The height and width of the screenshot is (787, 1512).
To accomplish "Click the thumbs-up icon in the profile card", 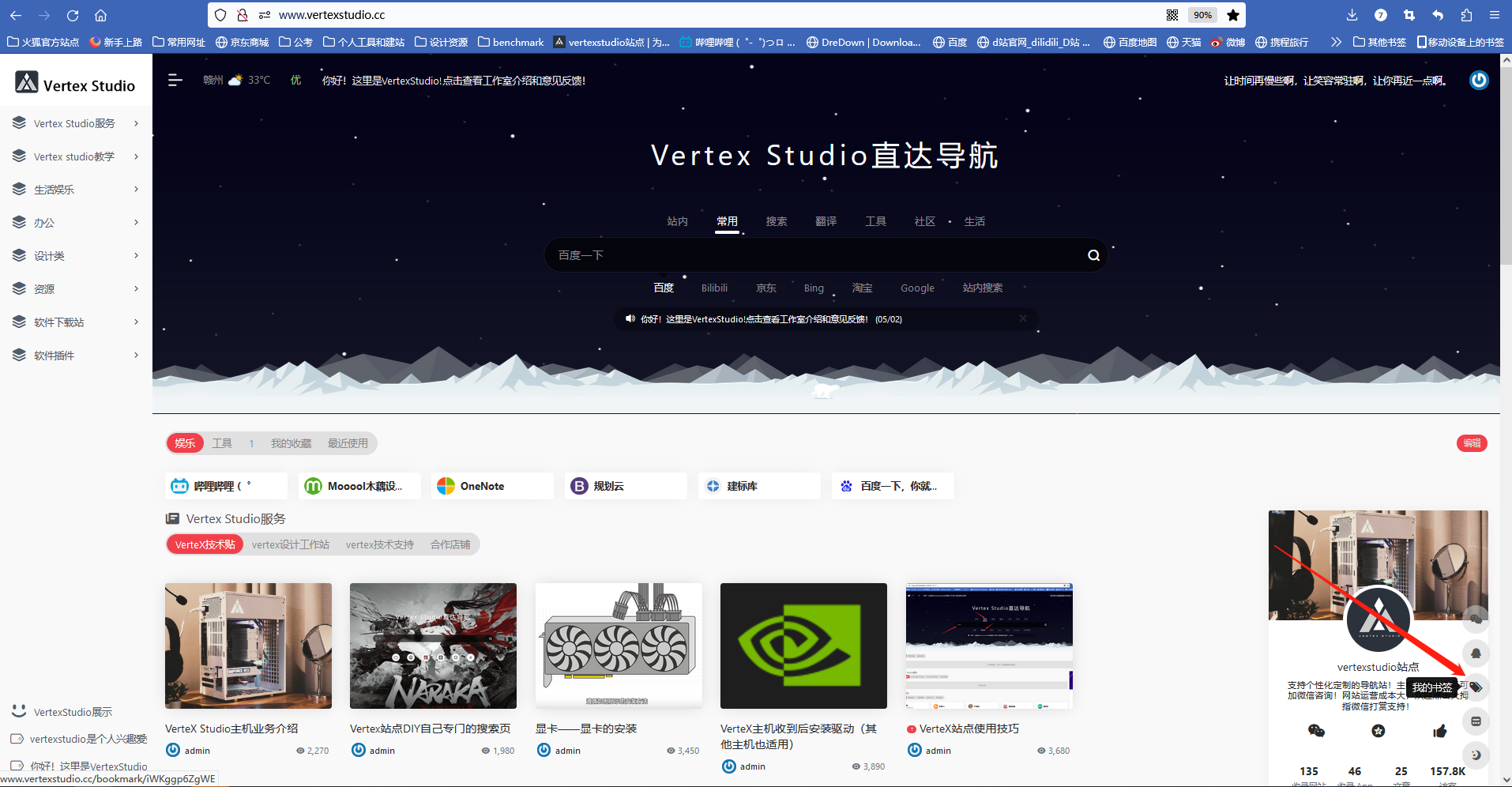I will click(1439, 731).
